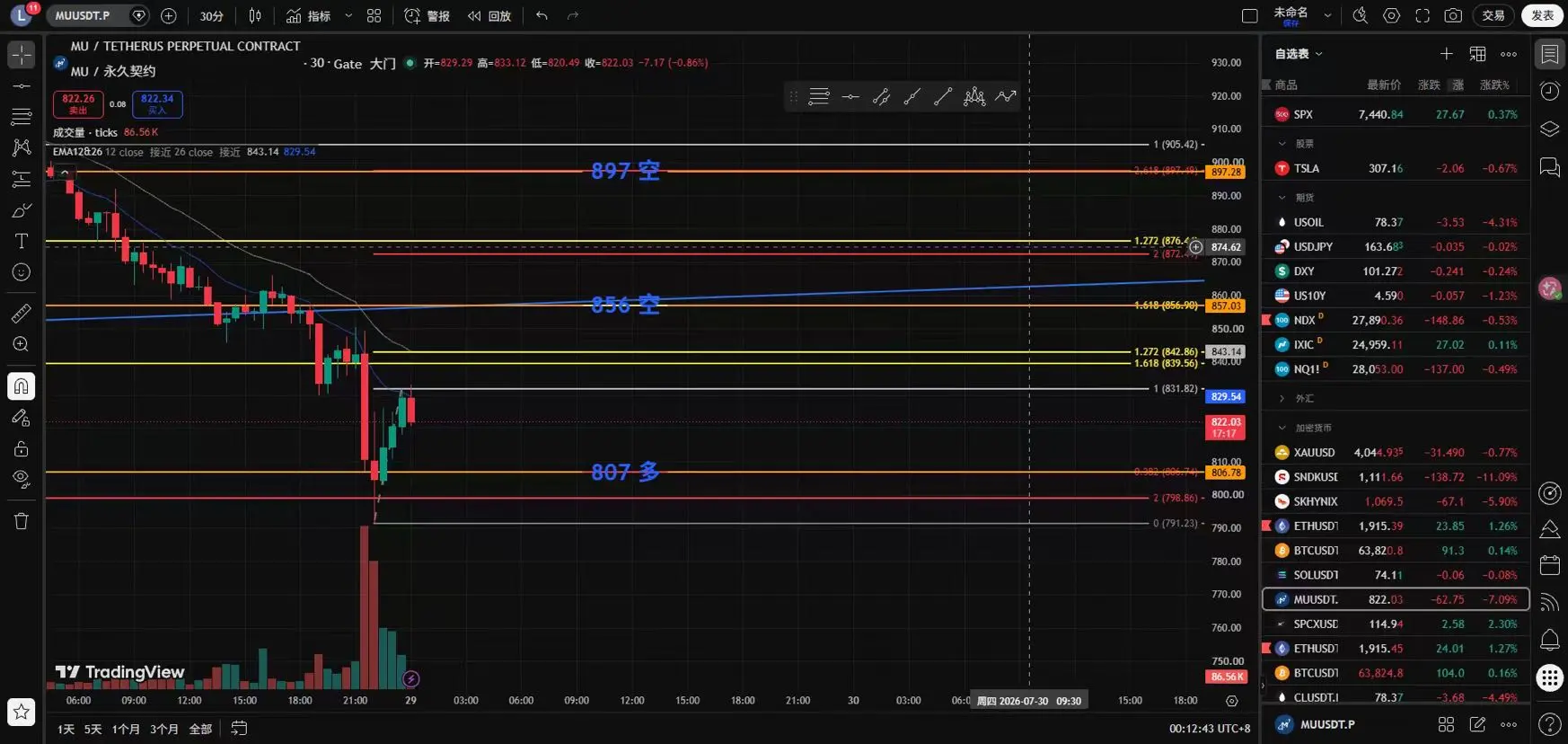The image size is (1568, 744).
Task: Select 1个月 date range
Action: 126,729
